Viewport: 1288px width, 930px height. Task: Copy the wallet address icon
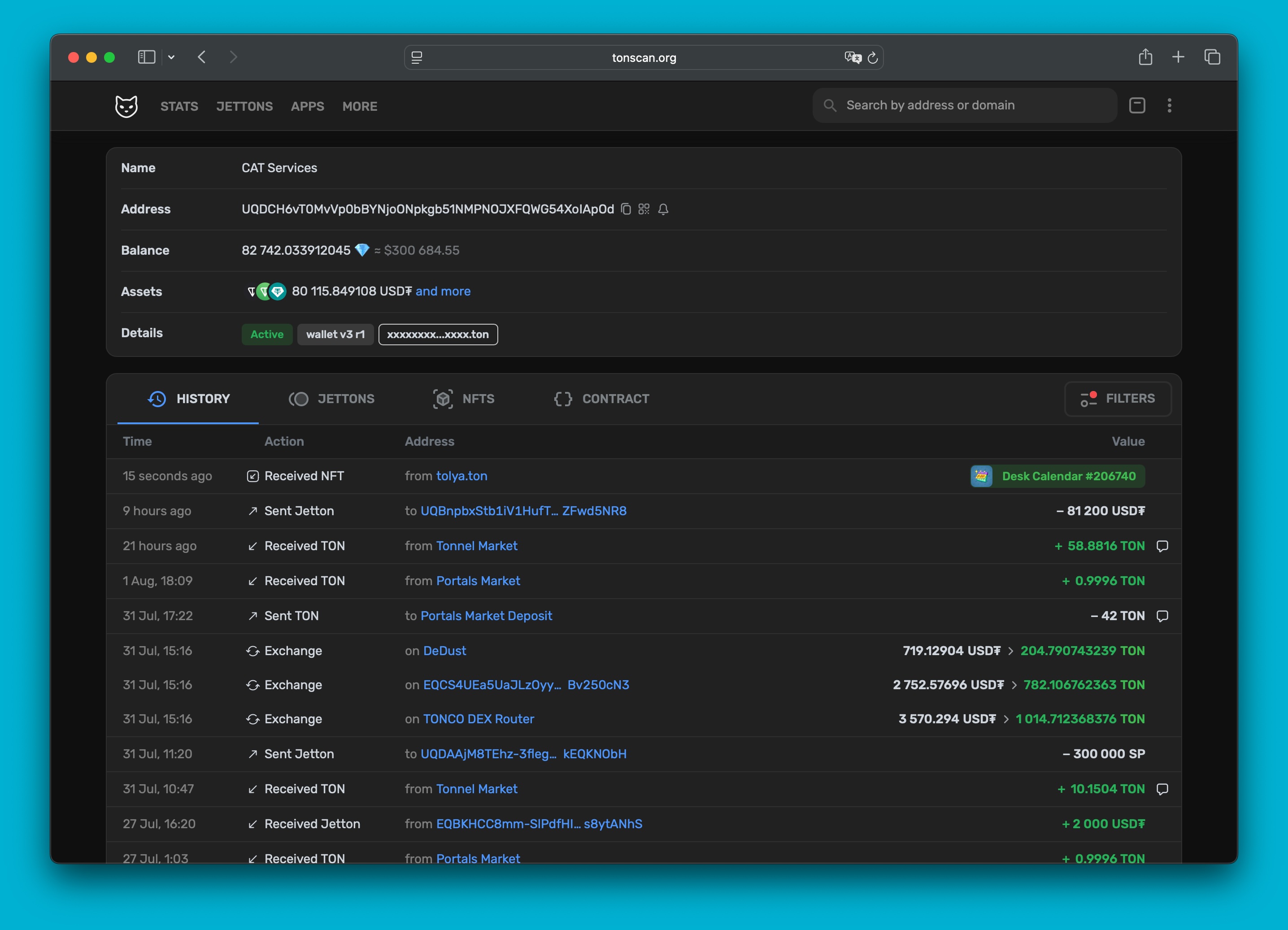pyautogui.click(x=626, y=209)
